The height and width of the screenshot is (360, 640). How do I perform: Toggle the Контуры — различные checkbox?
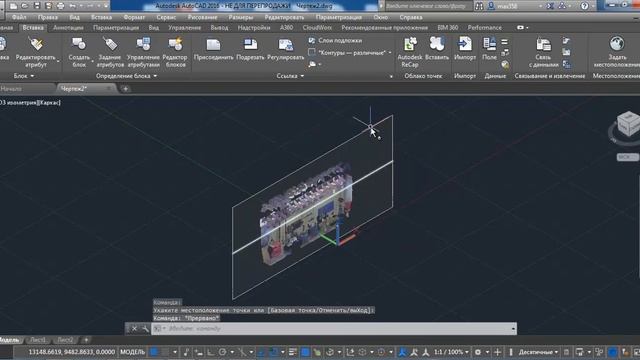tap(312, 52)
